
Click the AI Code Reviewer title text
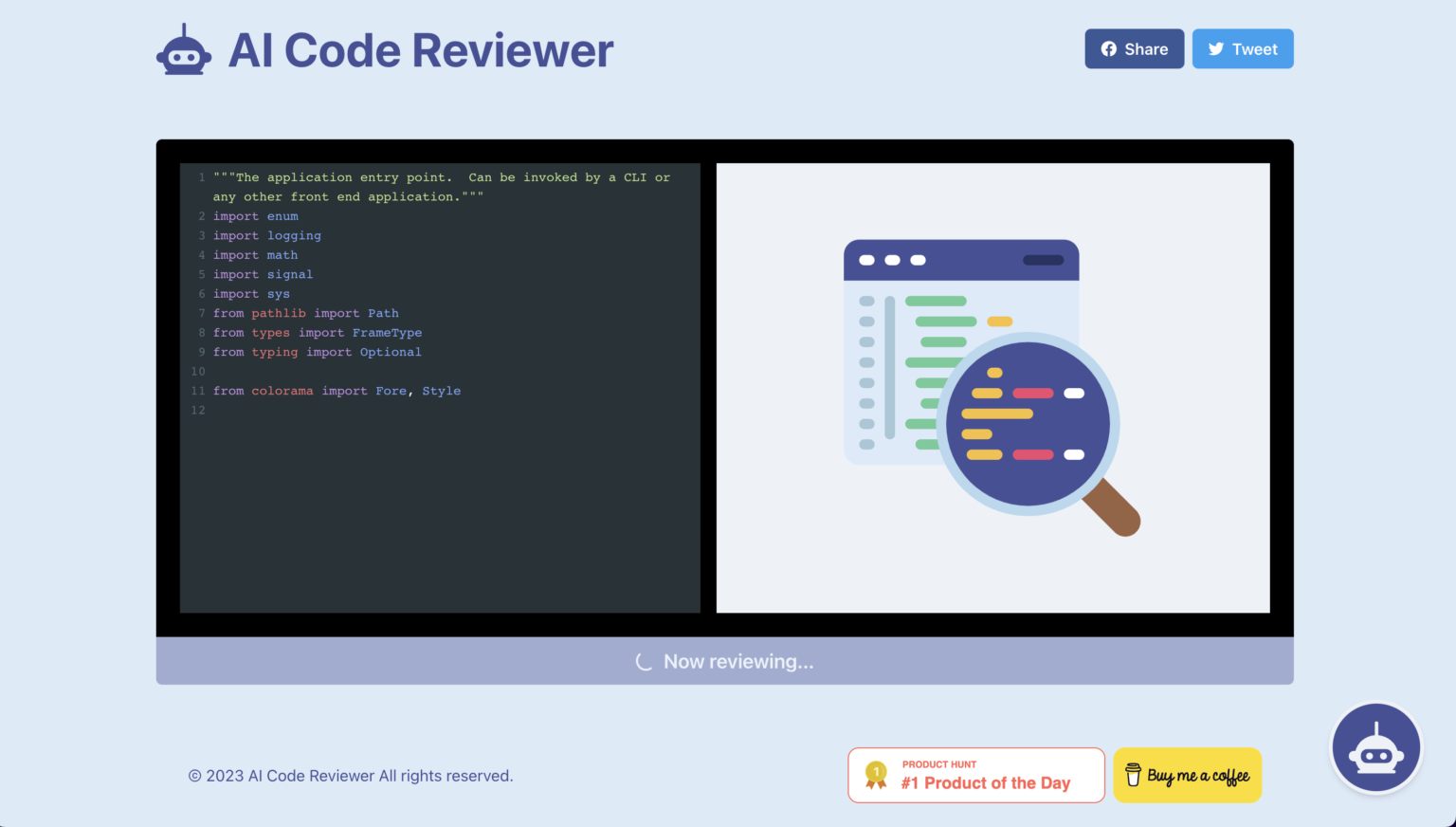(420, 50)
